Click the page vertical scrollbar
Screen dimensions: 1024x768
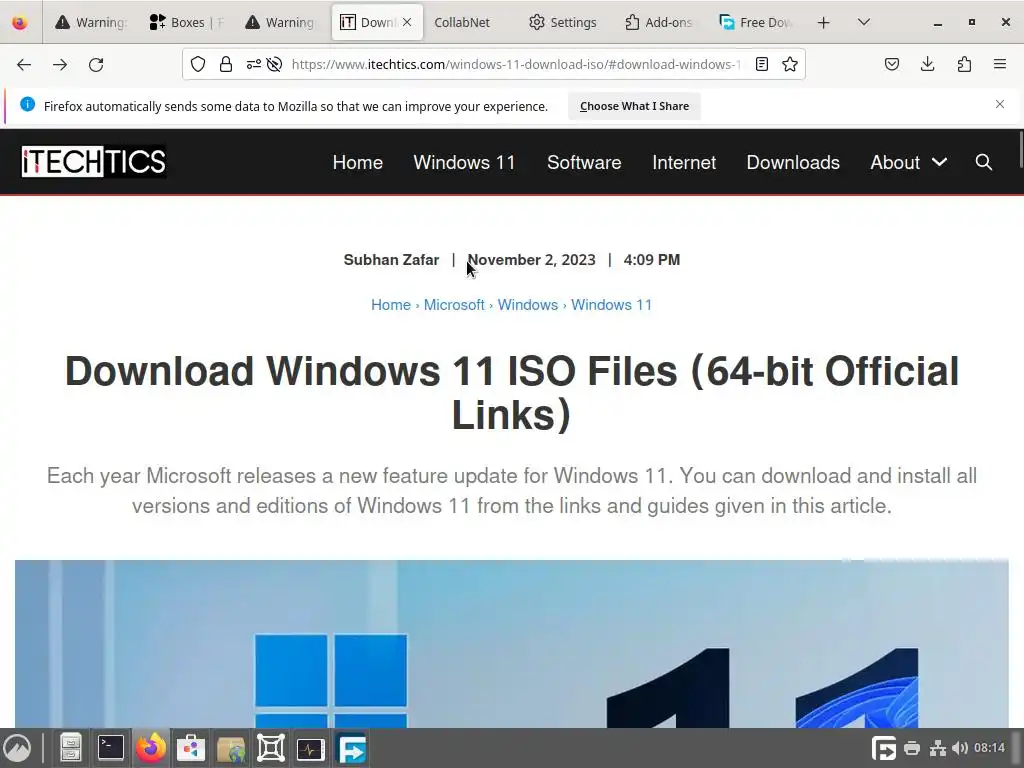(1020, 150)
